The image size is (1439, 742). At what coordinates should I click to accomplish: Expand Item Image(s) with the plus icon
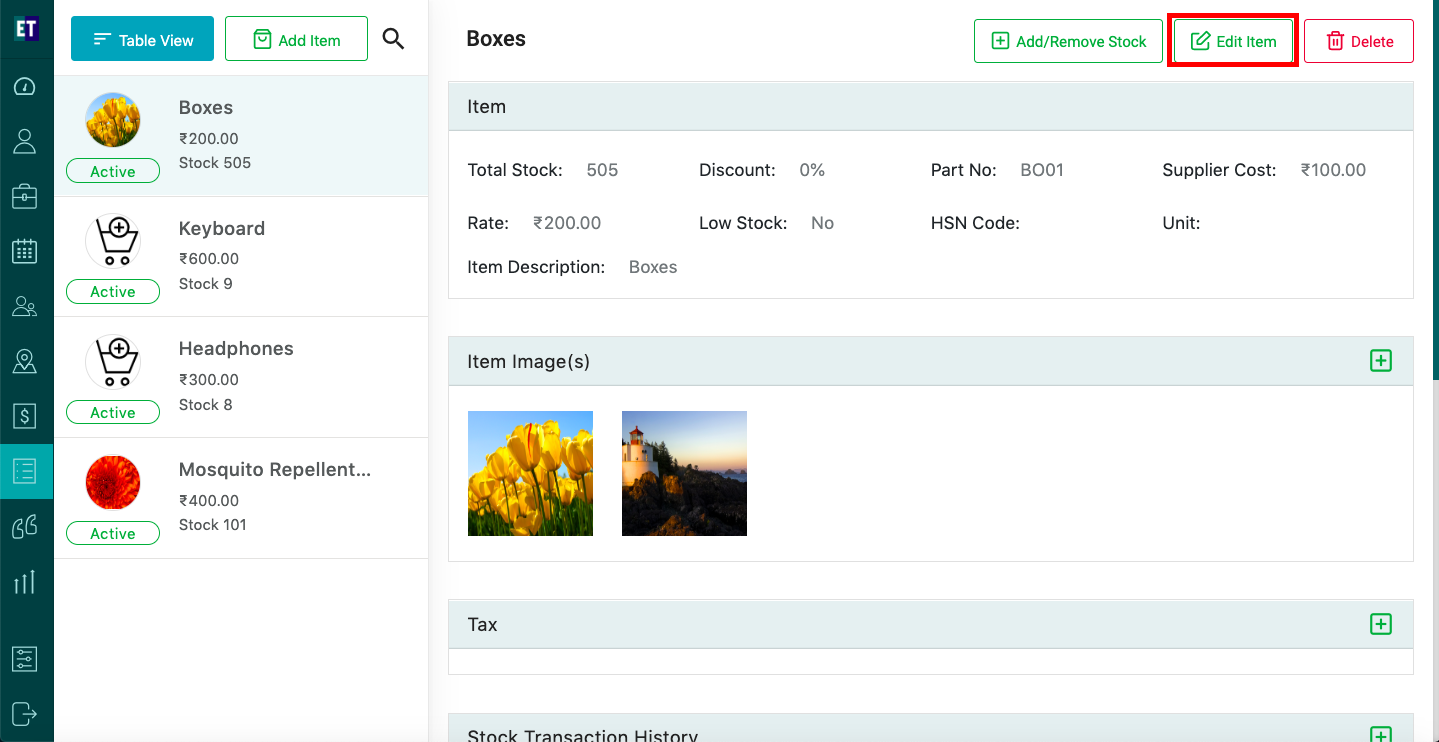[x=1381, y=361]
